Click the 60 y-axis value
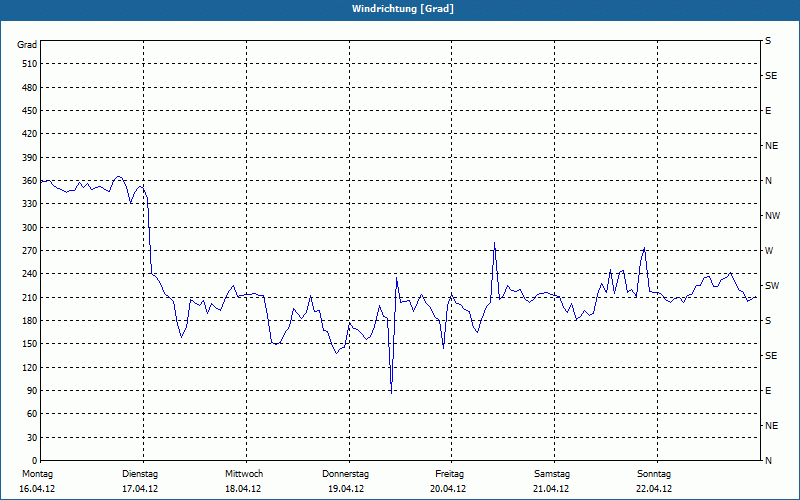This screenshot has height=500, width=800. coord(32,414)
